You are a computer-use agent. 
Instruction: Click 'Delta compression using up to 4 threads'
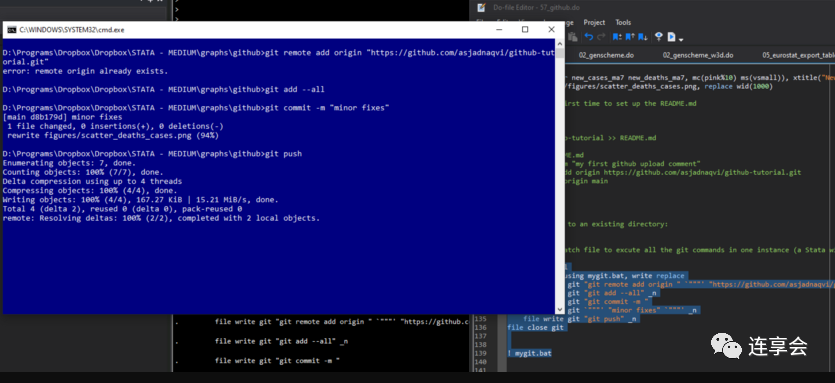(92, 182)
